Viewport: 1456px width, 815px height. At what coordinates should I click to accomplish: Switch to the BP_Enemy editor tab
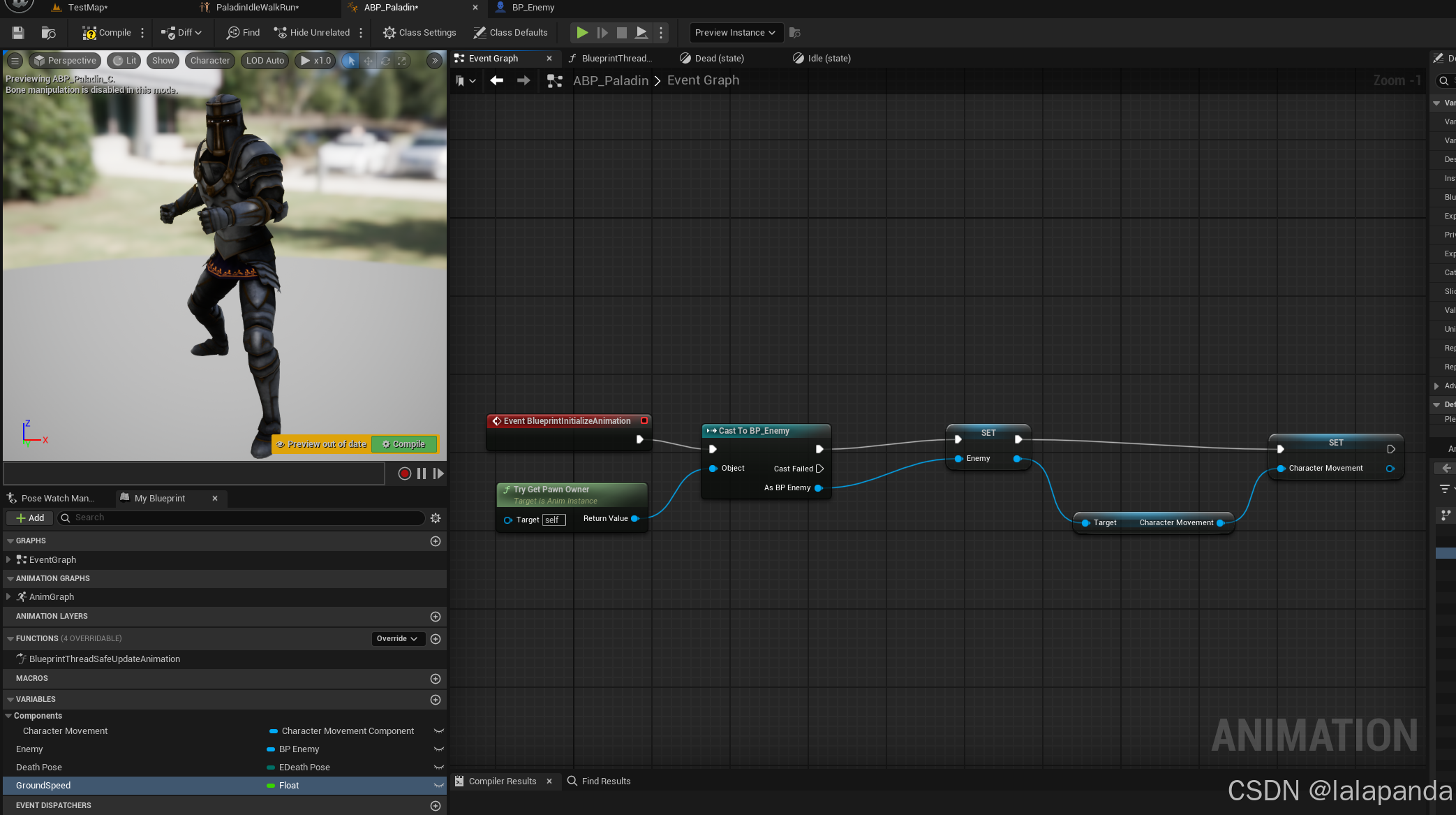533,8
